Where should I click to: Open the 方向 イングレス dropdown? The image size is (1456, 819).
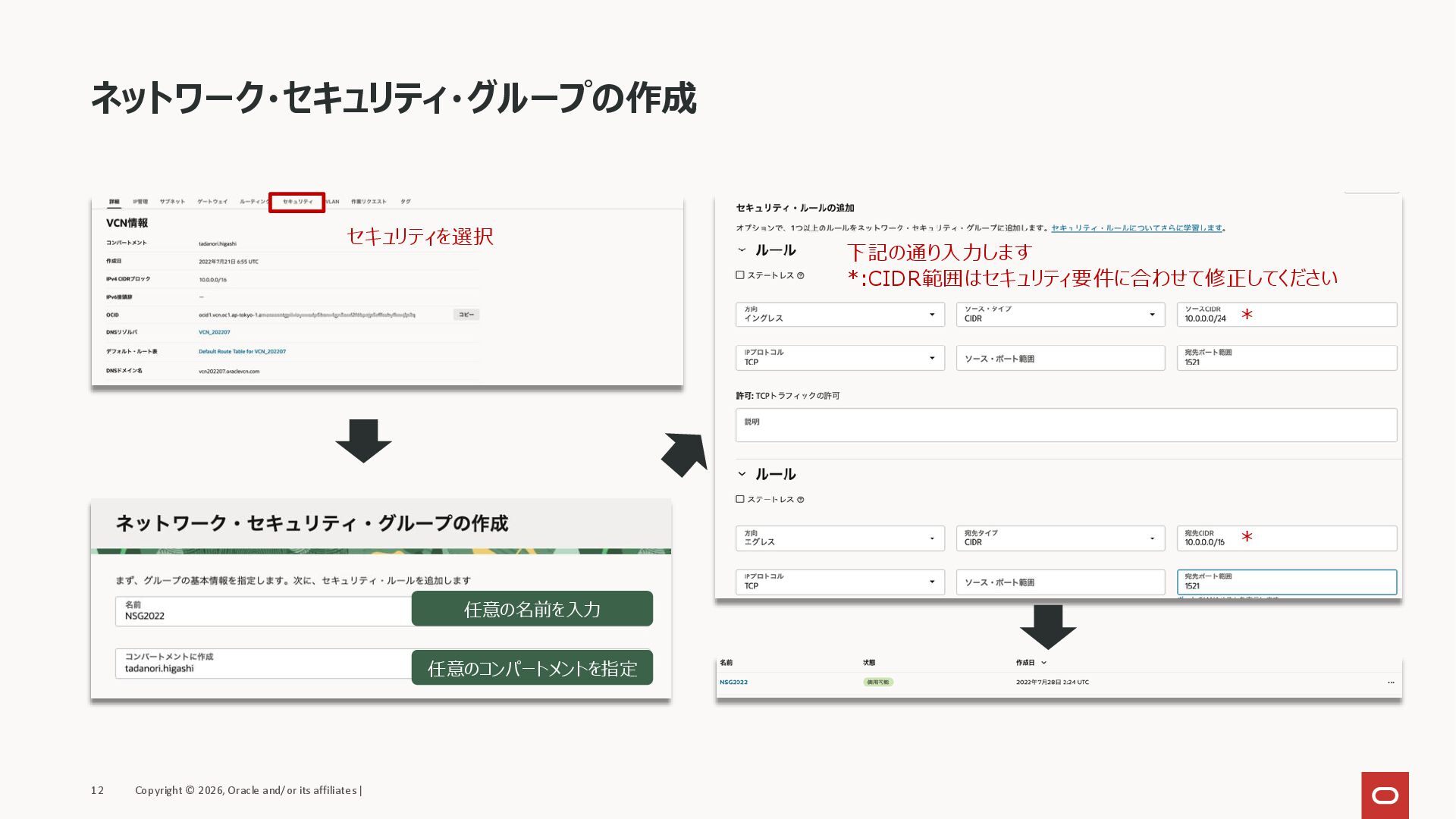coord(839,315)
